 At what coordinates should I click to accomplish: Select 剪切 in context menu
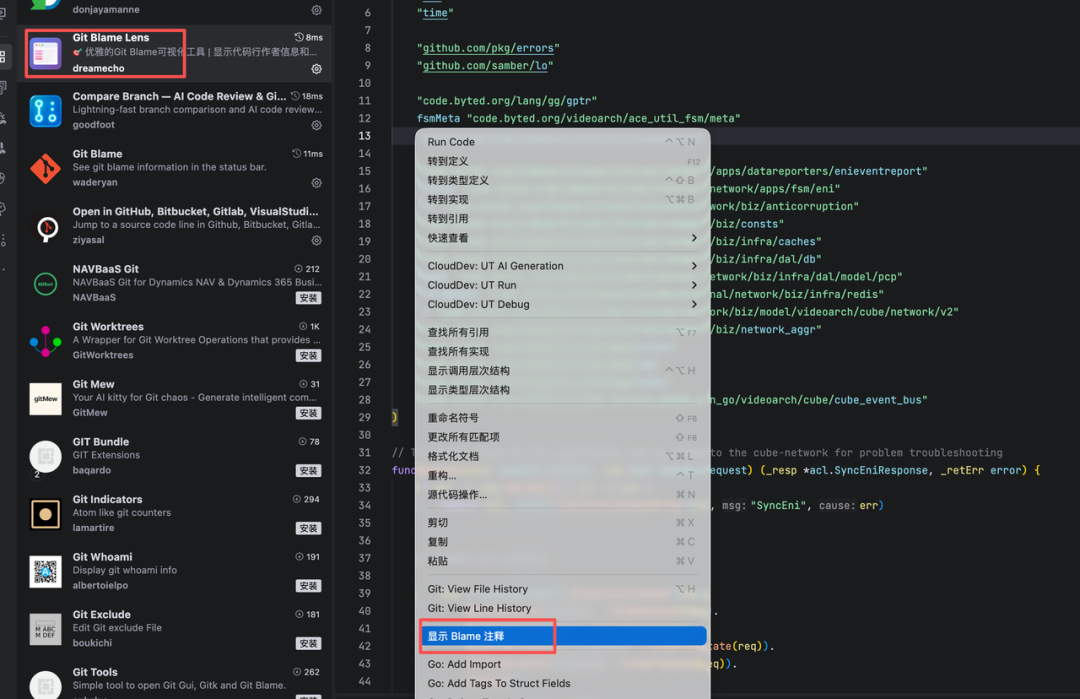point(563,523)
